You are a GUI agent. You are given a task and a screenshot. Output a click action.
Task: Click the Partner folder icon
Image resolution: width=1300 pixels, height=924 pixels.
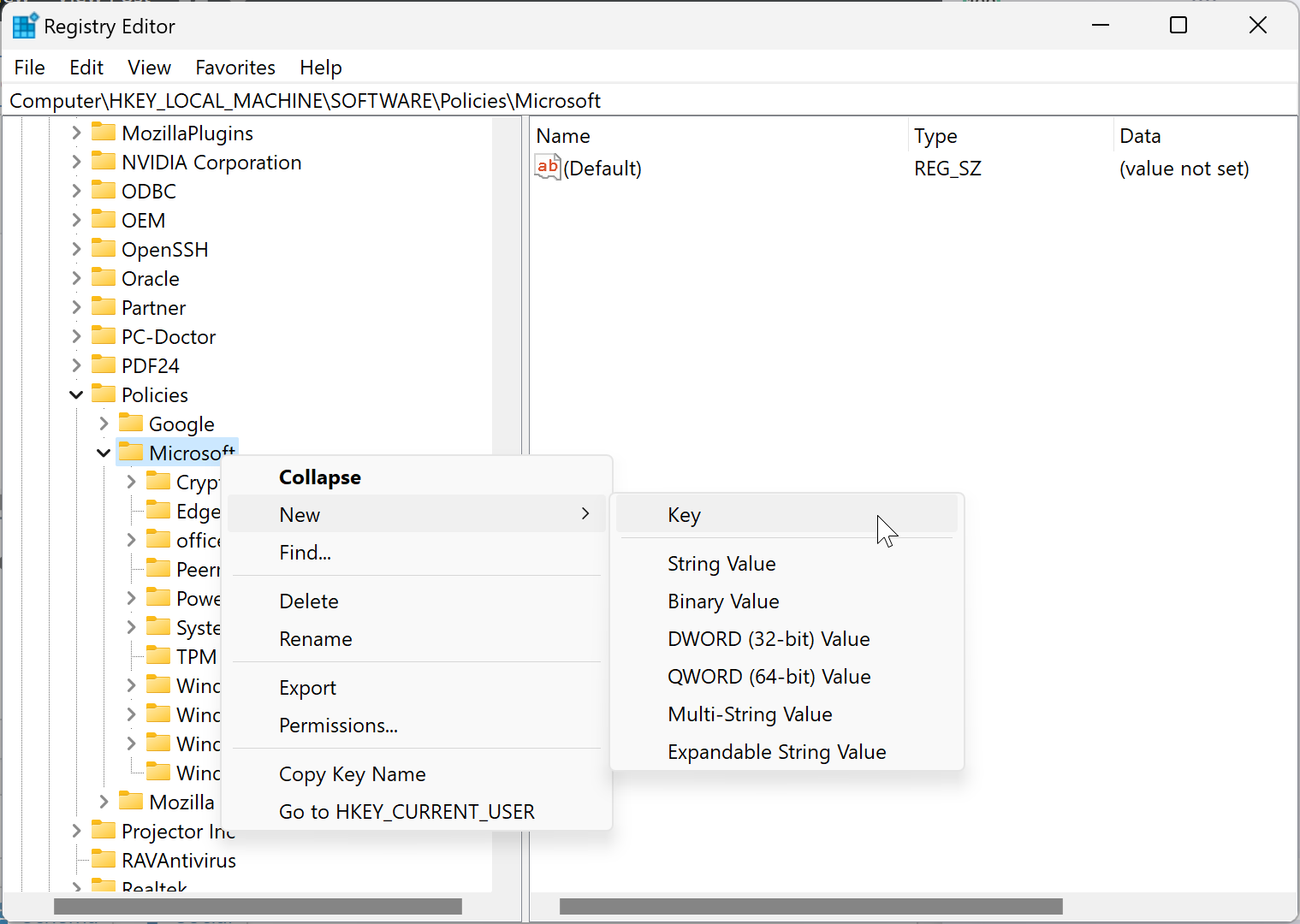pos(104,306)
